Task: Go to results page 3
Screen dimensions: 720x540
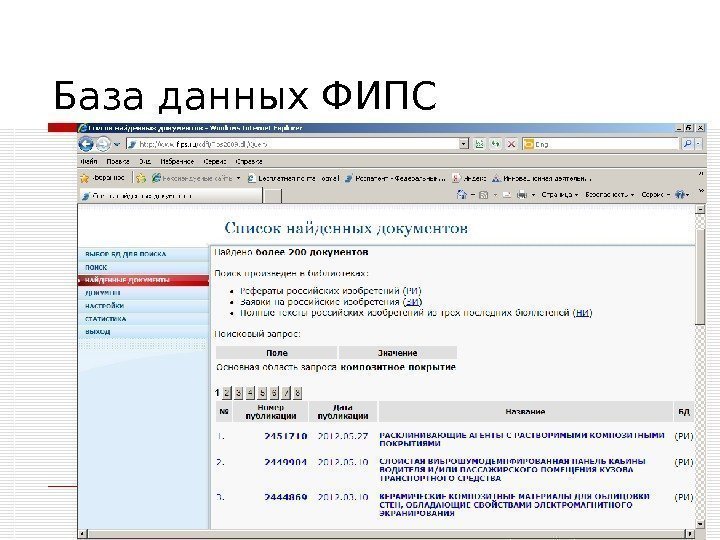Action: click(238, 393)
